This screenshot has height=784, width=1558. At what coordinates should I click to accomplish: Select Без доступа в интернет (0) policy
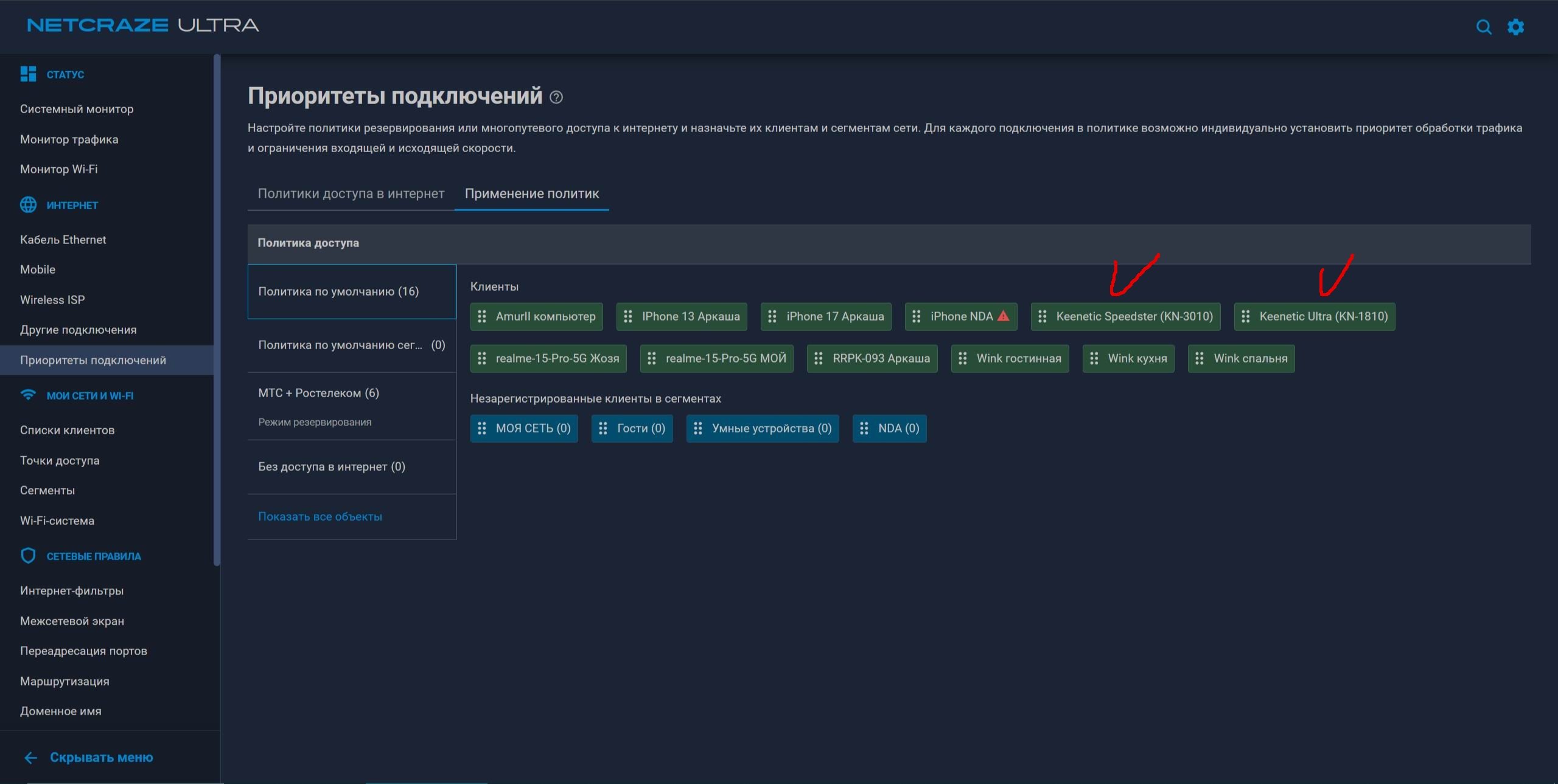(352, 467)
